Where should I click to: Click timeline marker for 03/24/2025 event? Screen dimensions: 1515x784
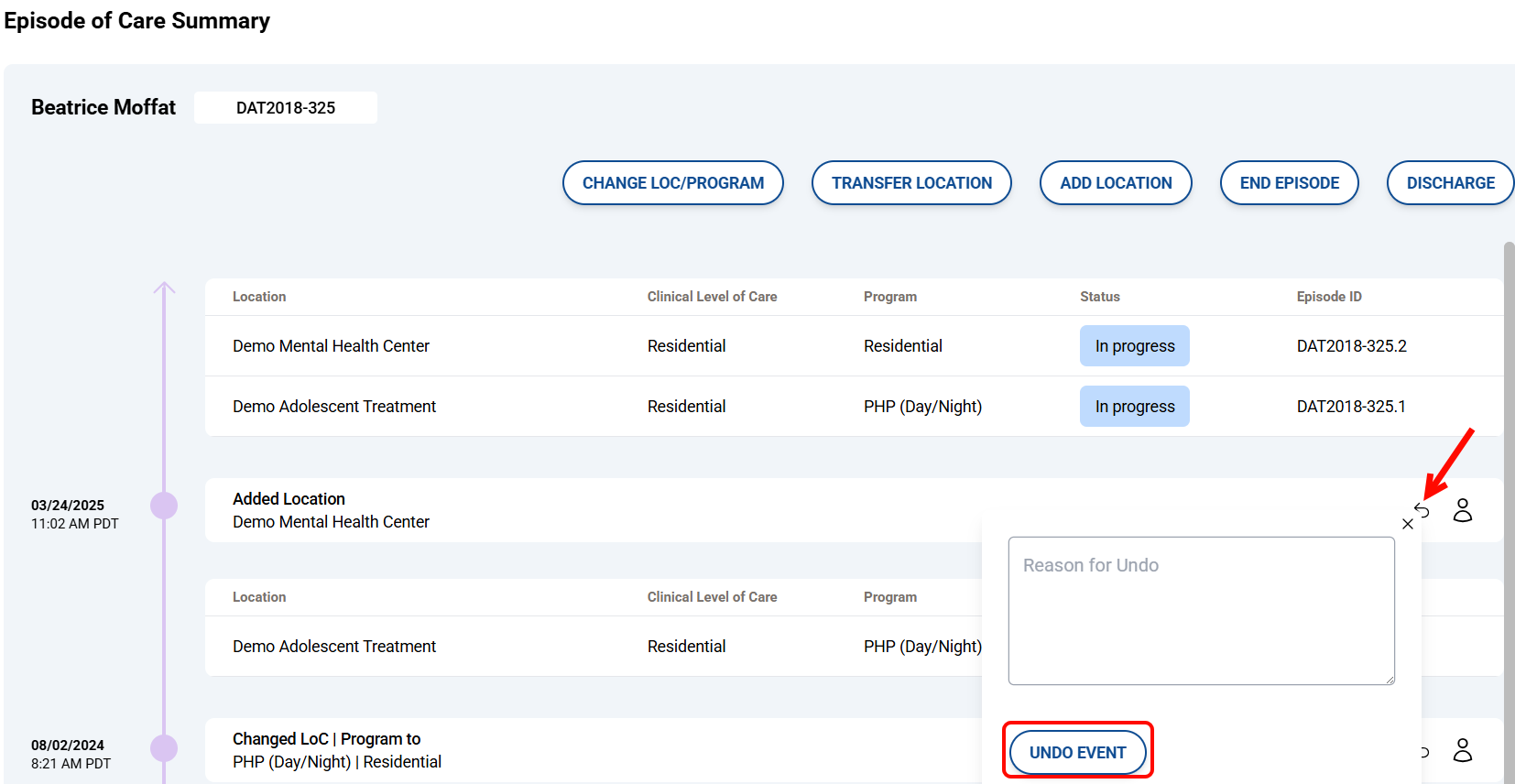click(164, 506)
